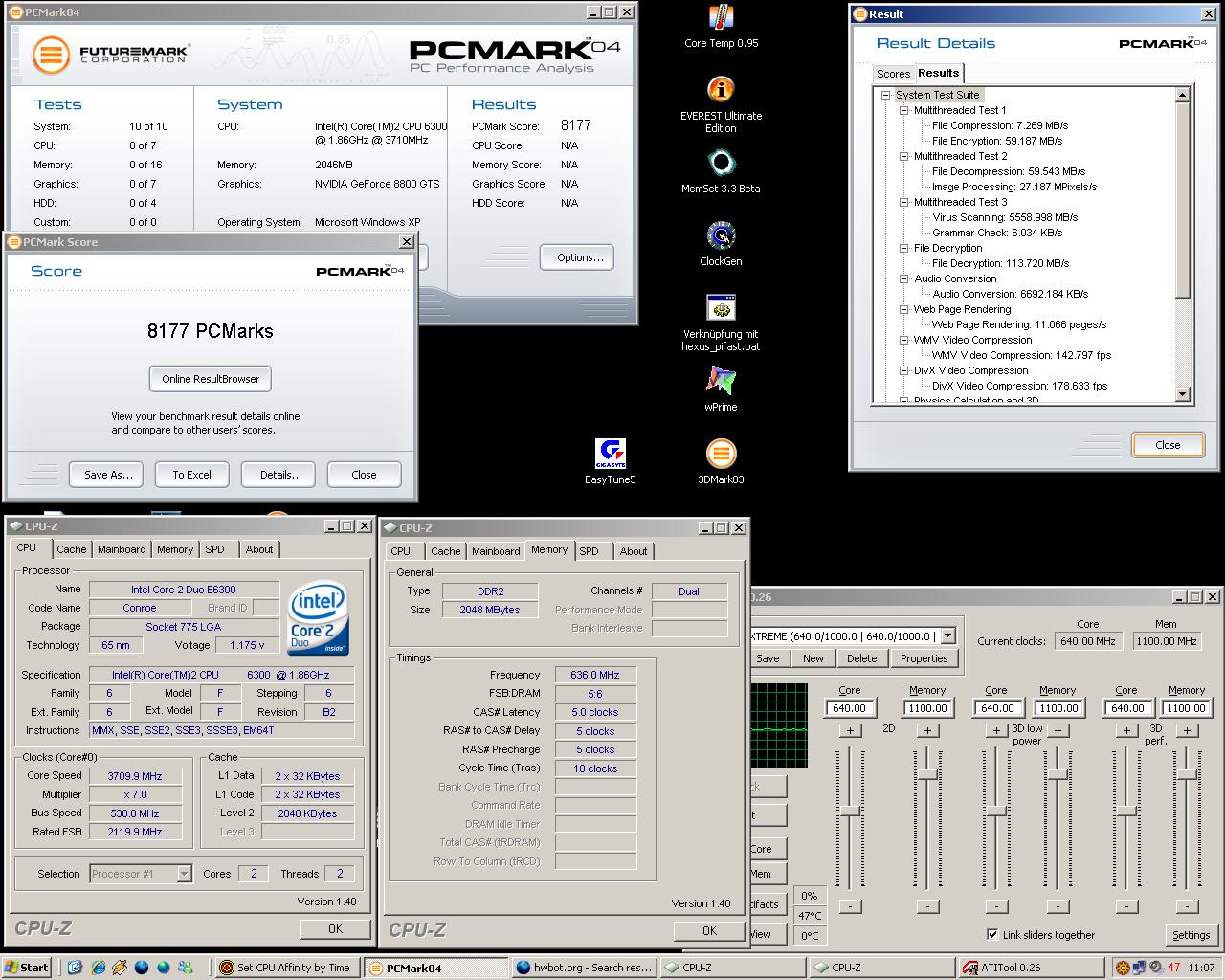Image resolution: width=1225 pixels, height=980 pixels.
Task: Open the Cache tab in left CPU-Z
Action: [x=71, y=549]
